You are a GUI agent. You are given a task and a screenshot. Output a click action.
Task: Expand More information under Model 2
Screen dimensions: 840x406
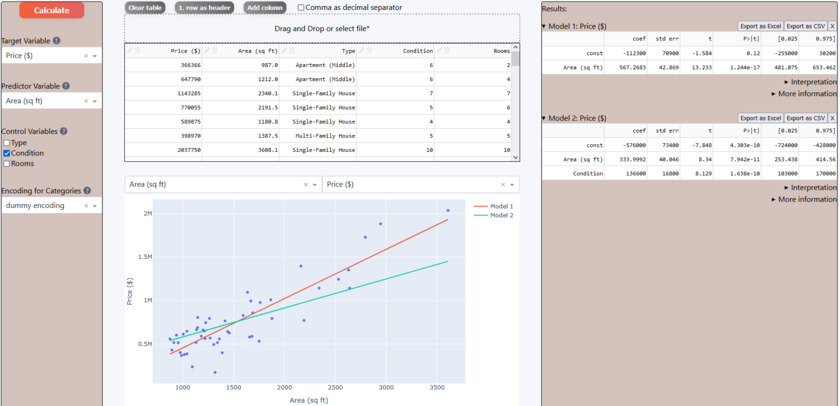[804, 199]
